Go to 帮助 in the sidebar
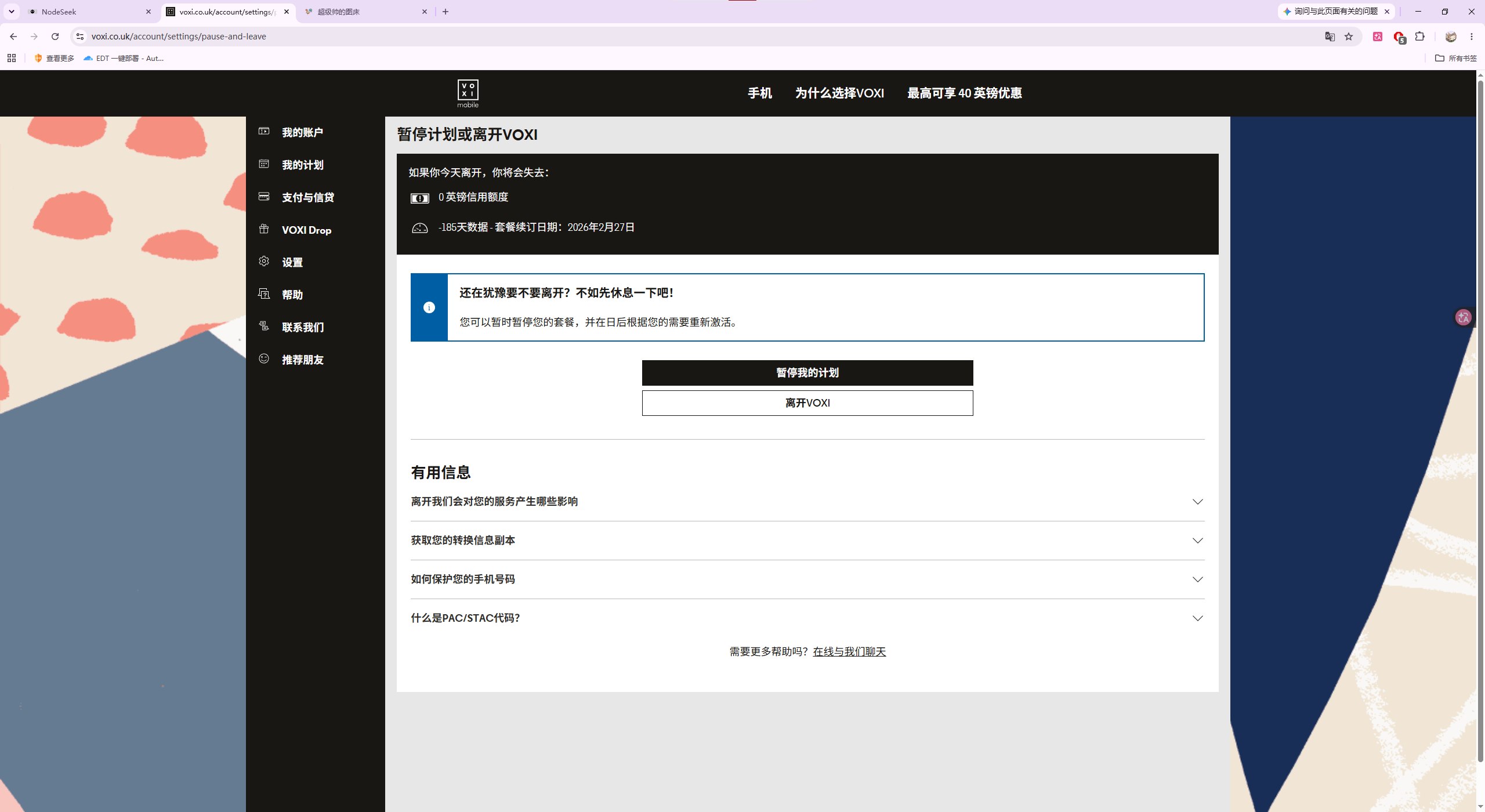The width and height of the screenshot is (1485, 812). click(292, 295)
